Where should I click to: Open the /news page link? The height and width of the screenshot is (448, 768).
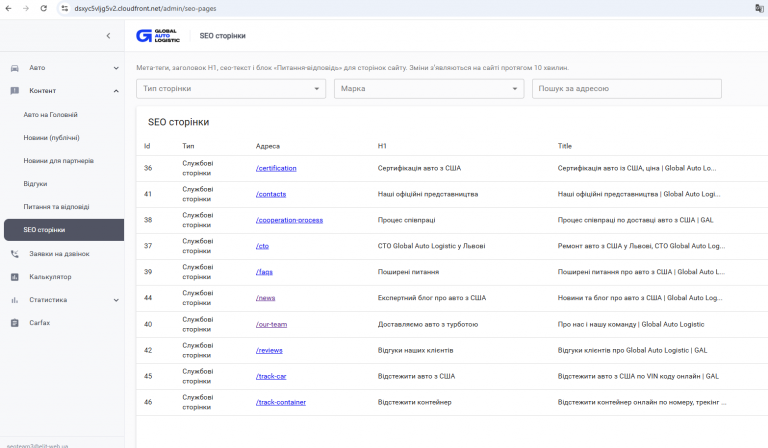click(x=265, y=298)
